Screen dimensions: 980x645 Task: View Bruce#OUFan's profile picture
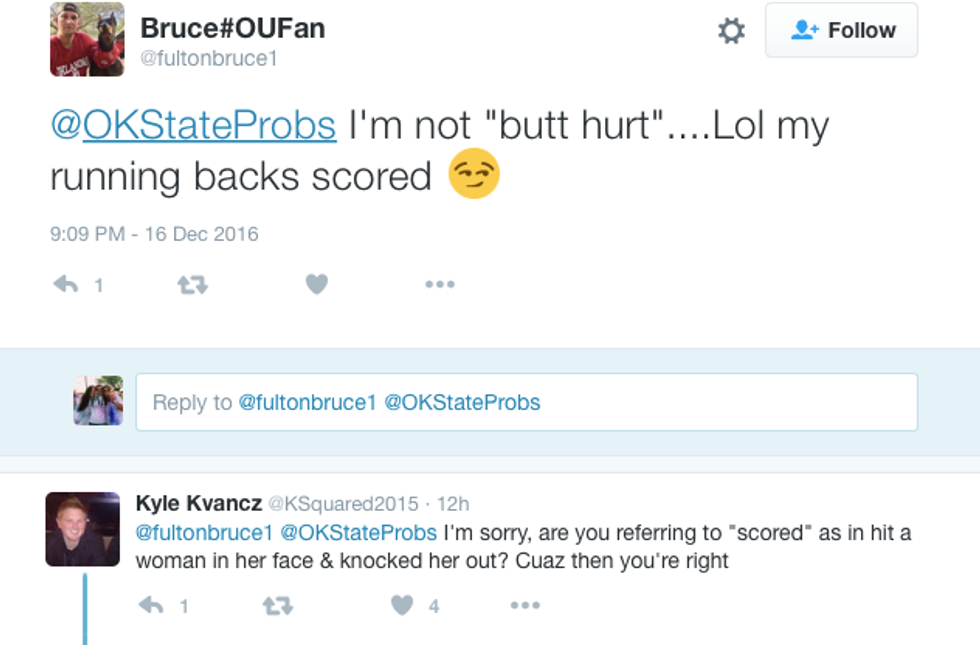click(x=87, y=39)
